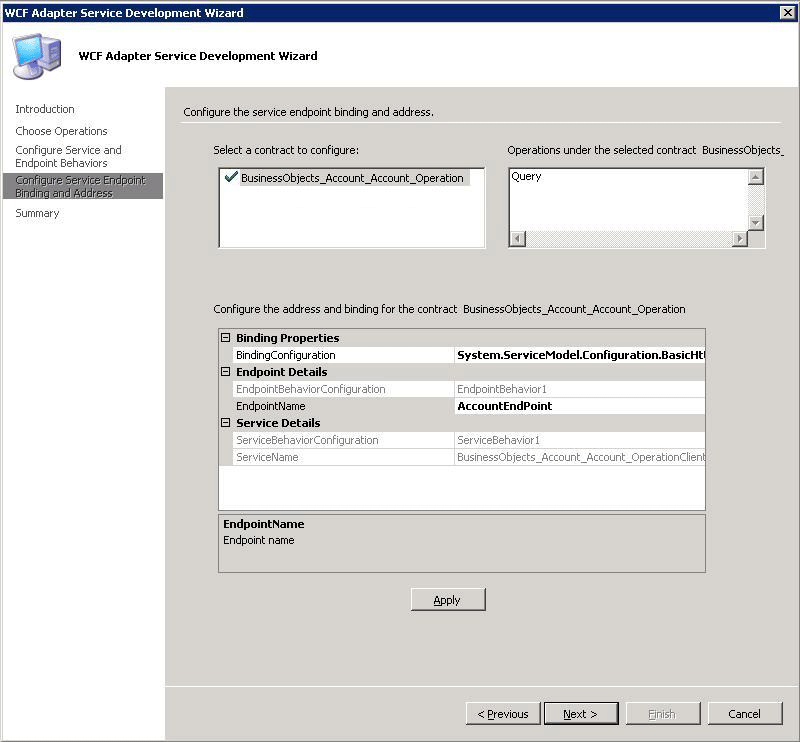Close the wizard with the X button

788,13
